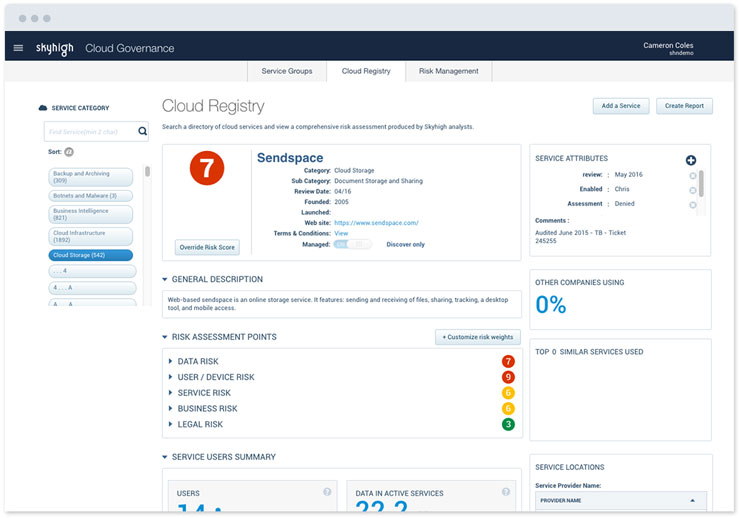Image resolution: width=740 pixels, height=518 pixels.
Task: Click the Provider Name column header
Action: (x=621, y=501)
